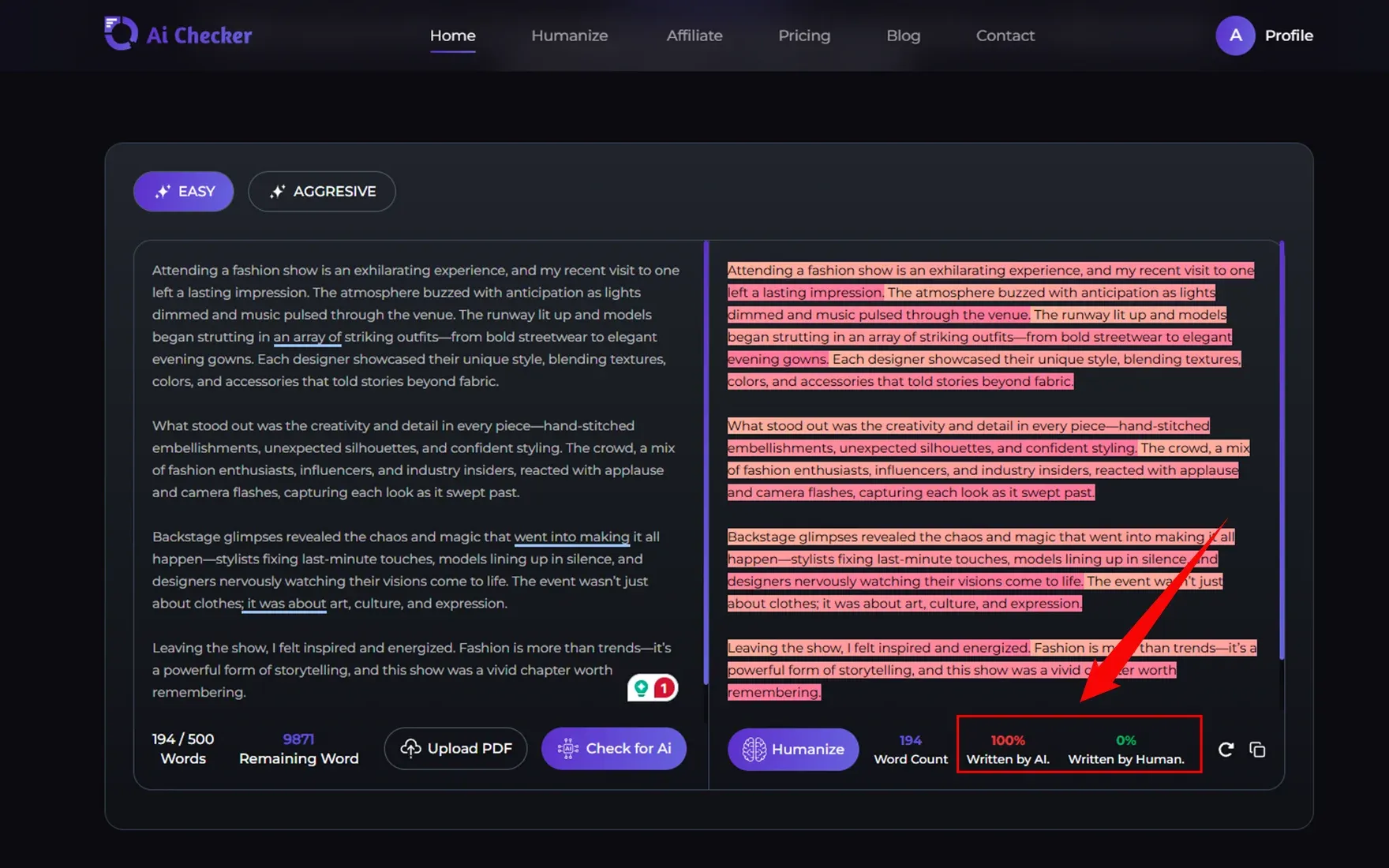Screen dimensions: 1389x868
Task: Open the Pricing page
Action: (x=804, y=36)
